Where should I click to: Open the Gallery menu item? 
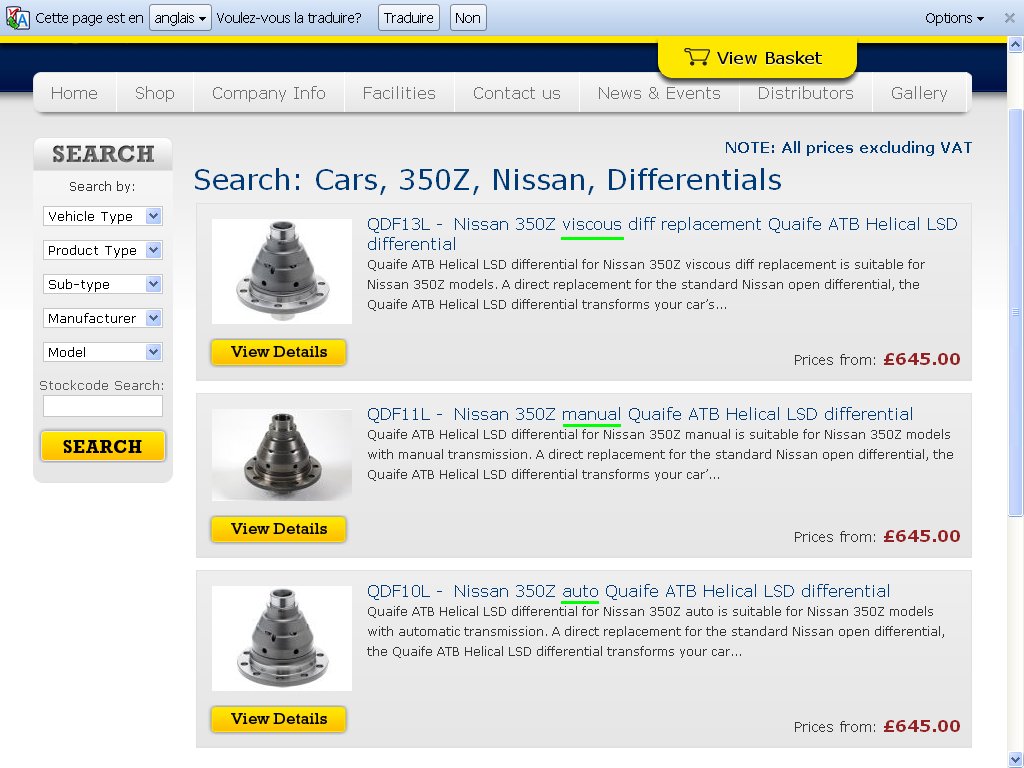tap(919, 93)
